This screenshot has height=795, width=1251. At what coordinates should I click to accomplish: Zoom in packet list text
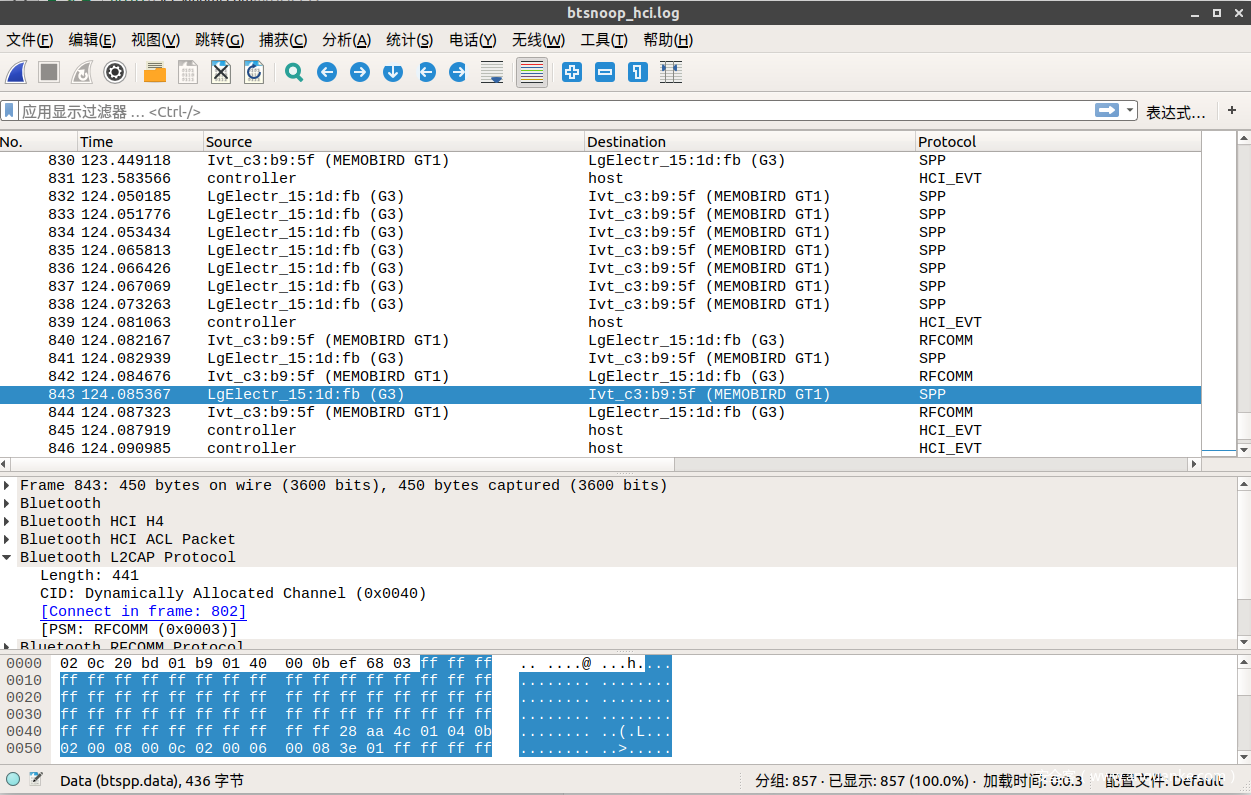click(x=572, y=72)
